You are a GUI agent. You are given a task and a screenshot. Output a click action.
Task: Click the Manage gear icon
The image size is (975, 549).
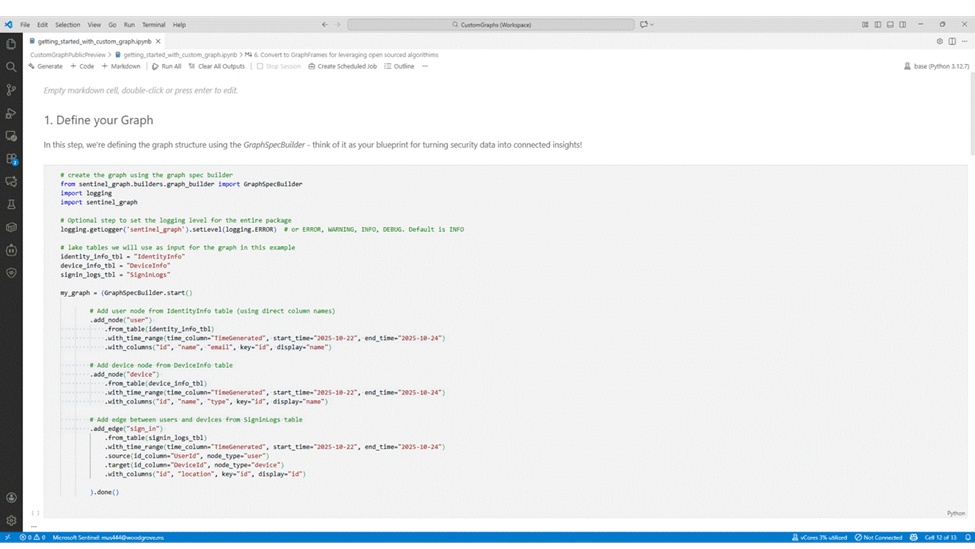point(11,520)
